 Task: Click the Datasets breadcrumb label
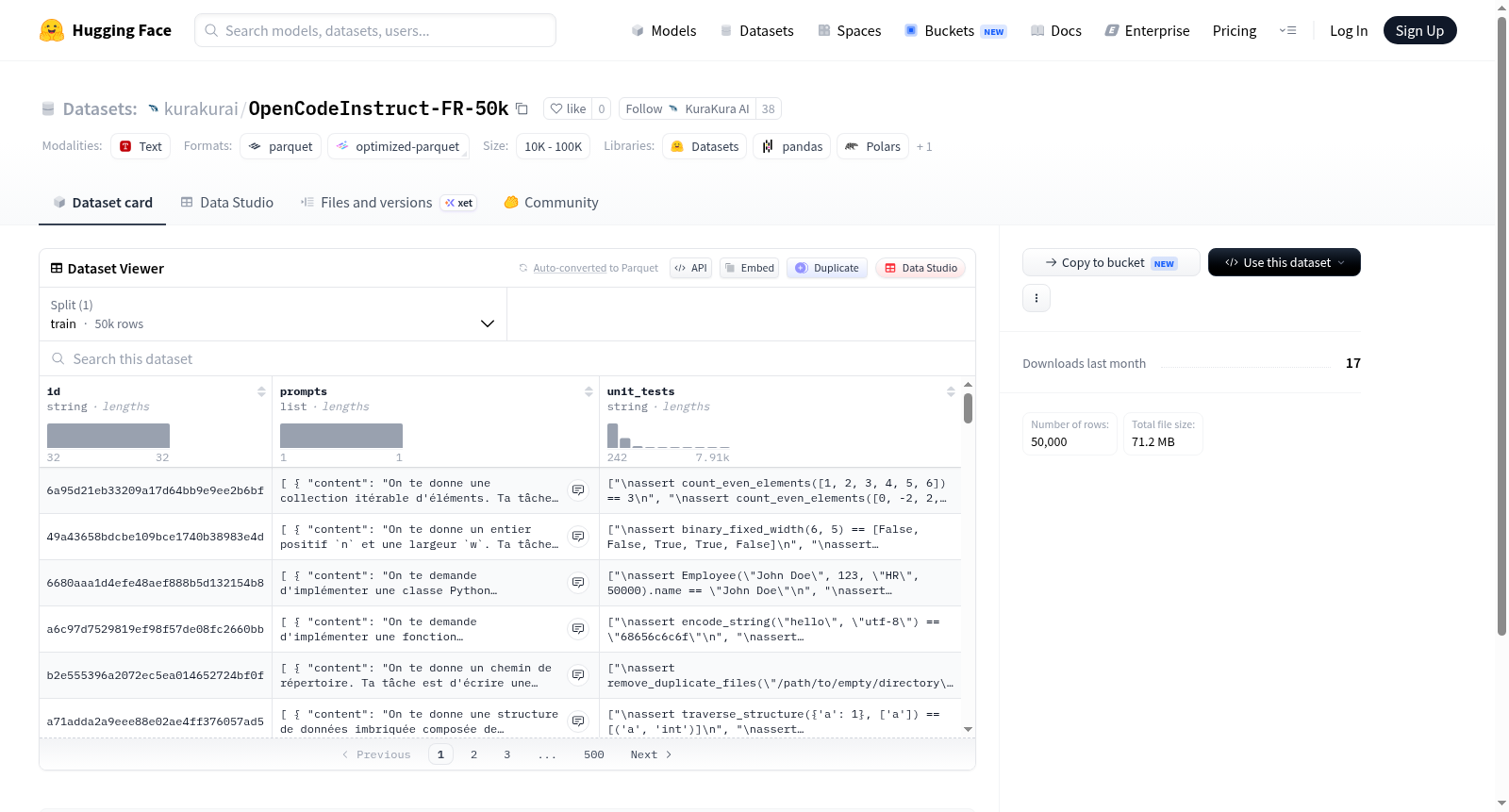tap(100, 108)
